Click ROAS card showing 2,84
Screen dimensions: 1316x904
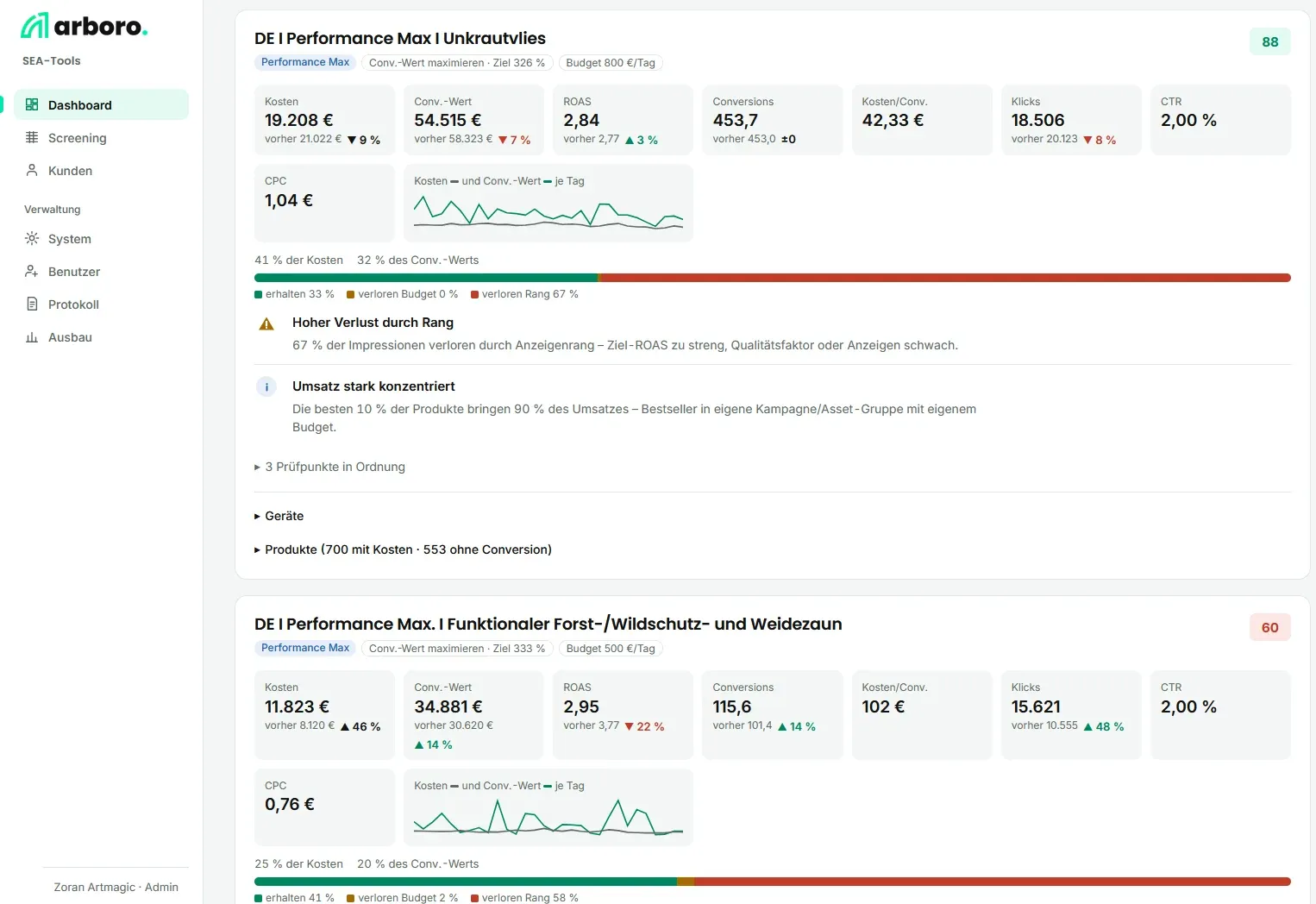[624, 120]
